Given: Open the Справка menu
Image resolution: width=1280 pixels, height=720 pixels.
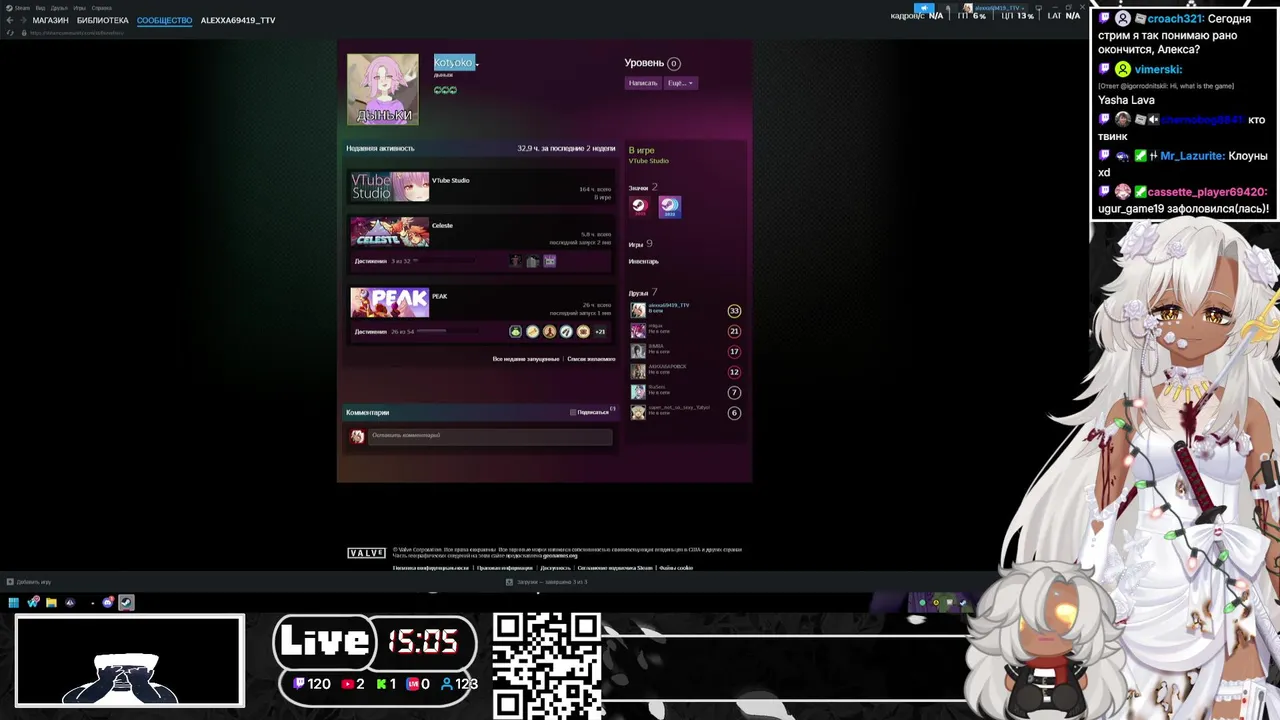Looking at the screenshot, I should (101, 8).
